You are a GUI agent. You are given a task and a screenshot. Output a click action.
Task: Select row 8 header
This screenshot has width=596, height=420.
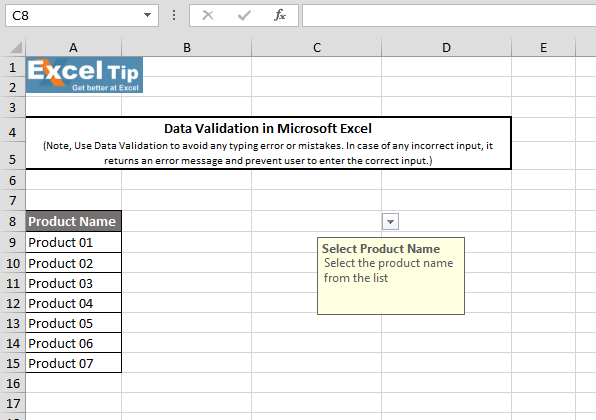(13, 221)
